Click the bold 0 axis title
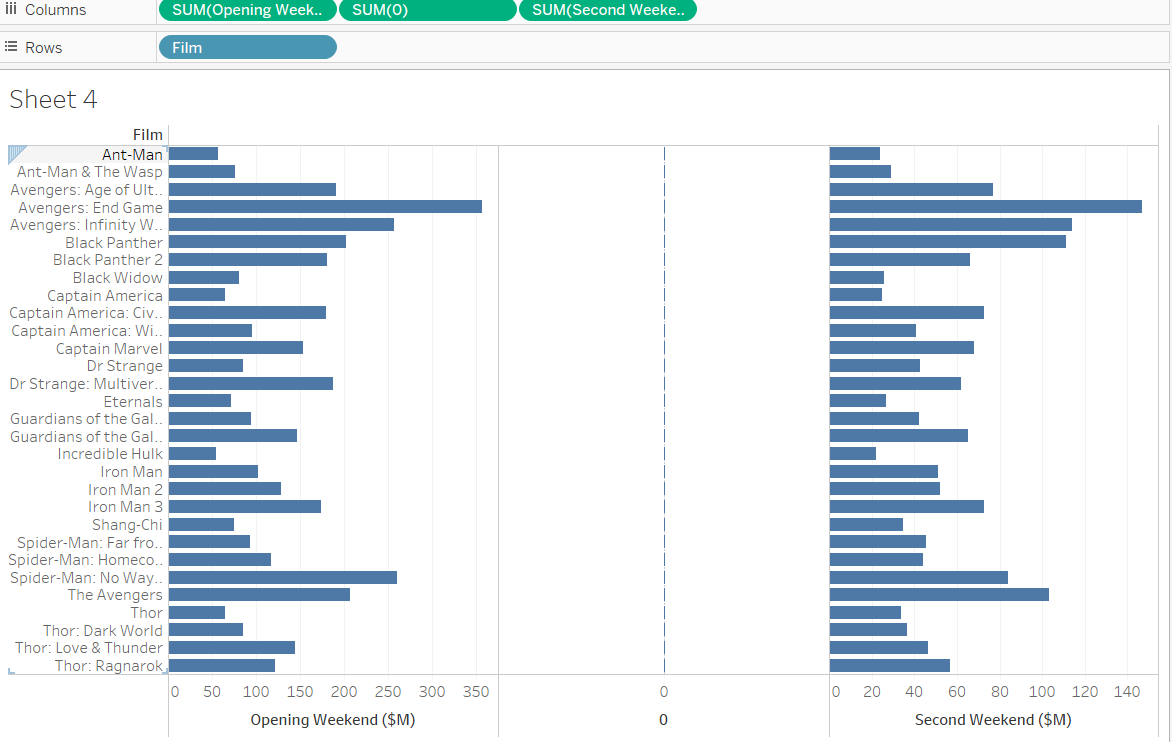Viewport: 1172px width, 742px height. pos(663,720)
